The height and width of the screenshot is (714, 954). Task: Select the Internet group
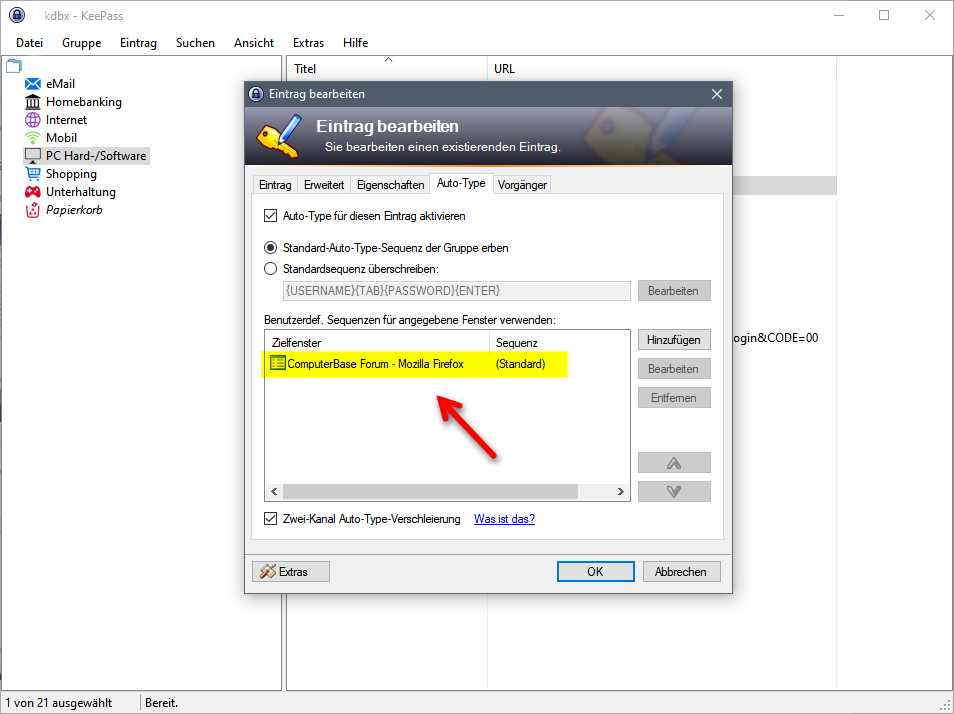[66, 120]
